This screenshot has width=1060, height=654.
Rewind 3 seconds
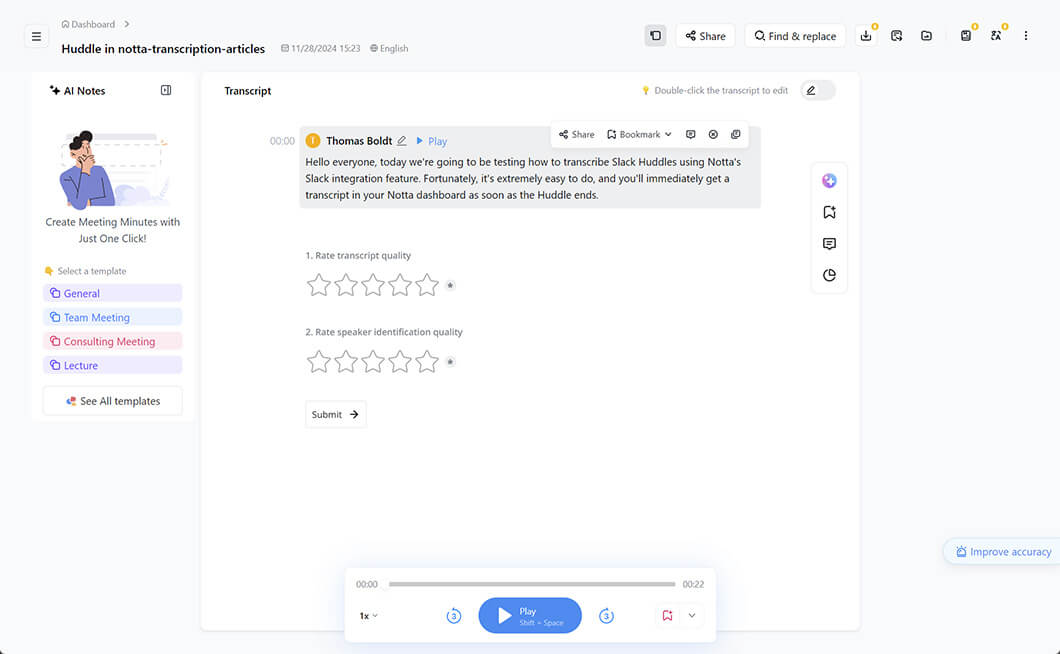coord(454,615)
